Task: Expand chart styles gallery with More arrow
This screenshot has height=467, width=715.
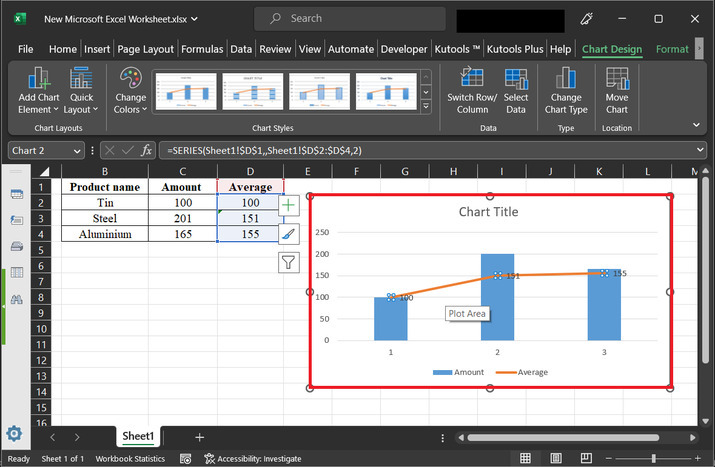Action: [426, 107]
